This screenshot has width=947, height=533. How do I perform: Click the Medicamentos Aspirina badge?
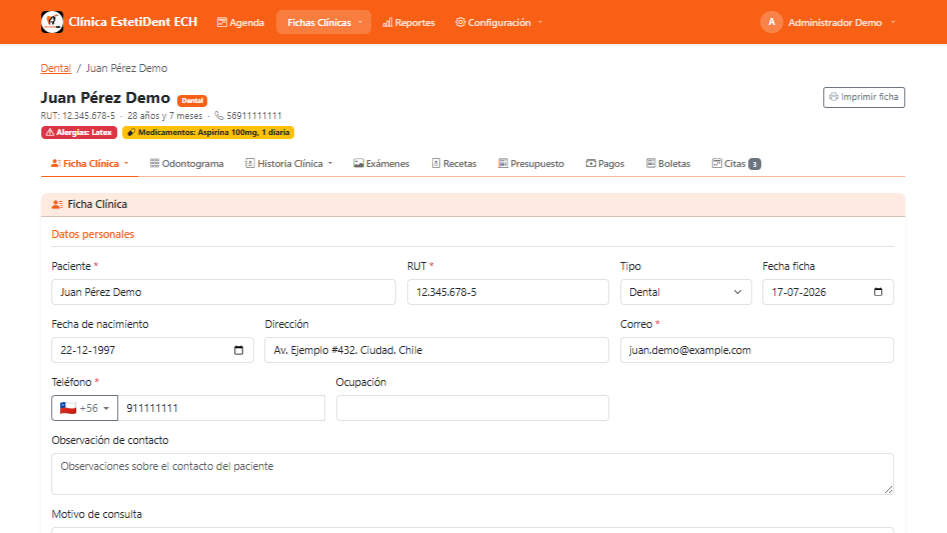tap(208, 132)
